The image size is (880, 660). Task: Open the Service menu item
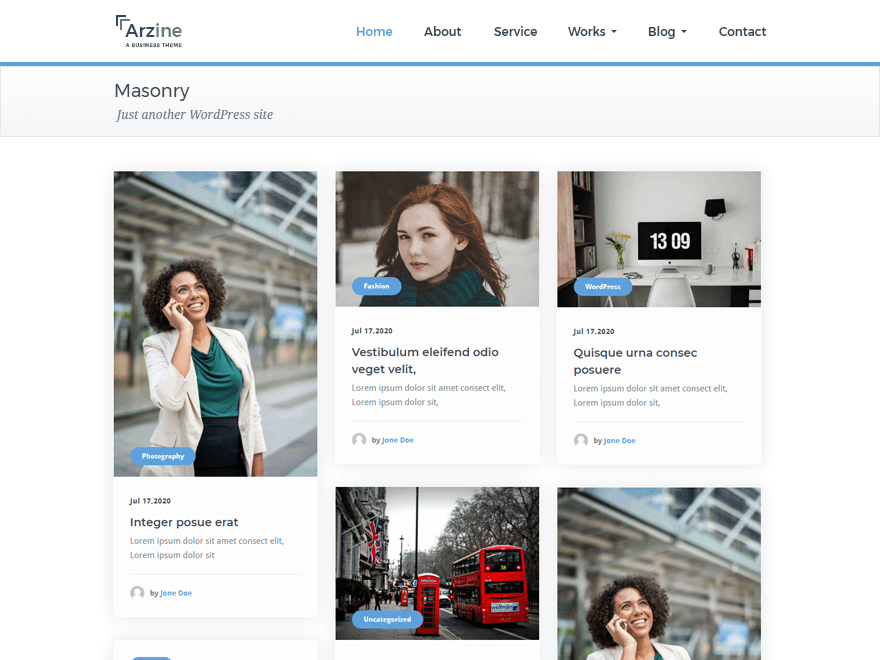tap(515, 31)
